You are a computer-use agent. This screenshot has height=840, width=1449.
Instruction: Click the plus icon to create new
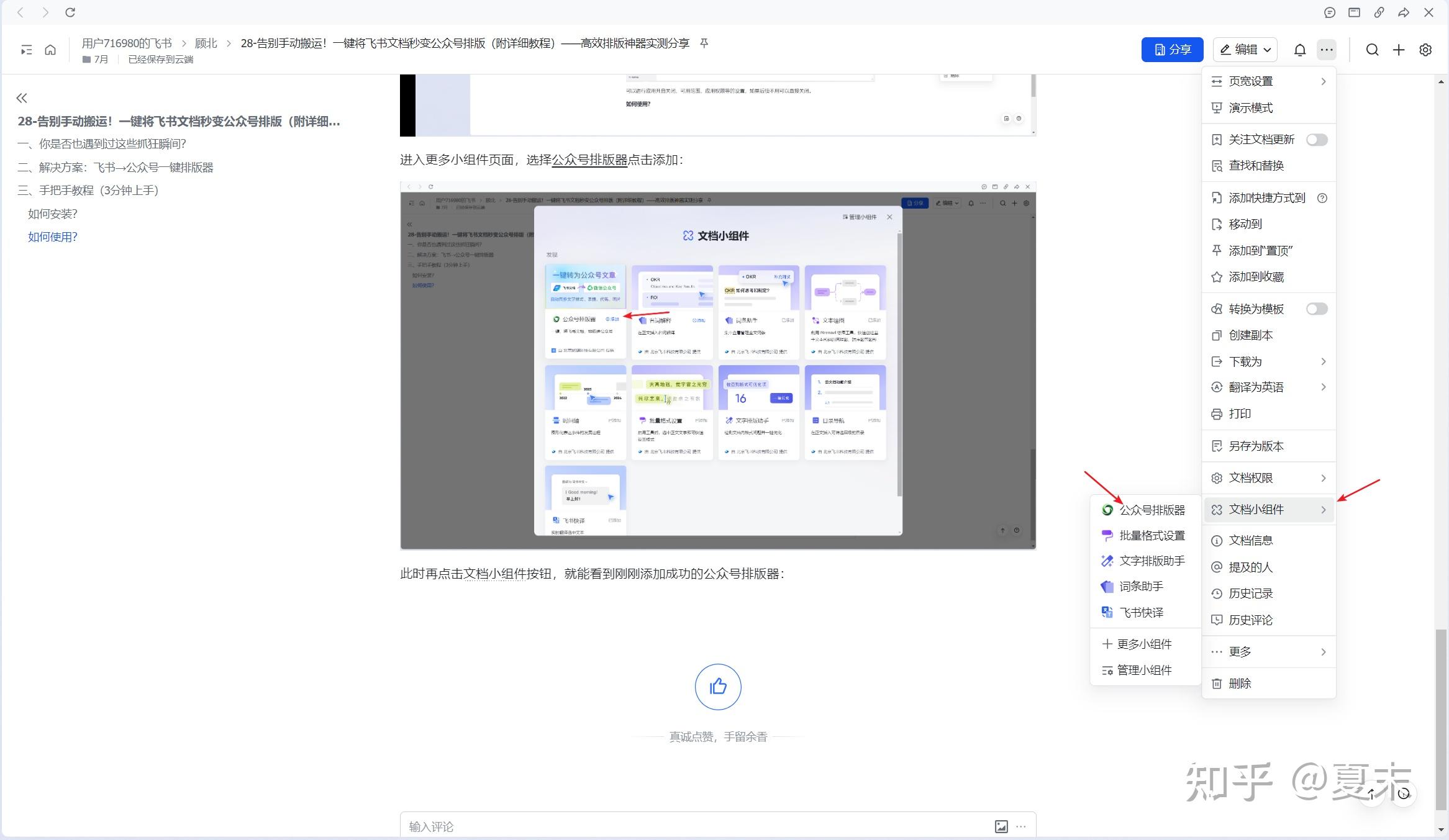1398,50
